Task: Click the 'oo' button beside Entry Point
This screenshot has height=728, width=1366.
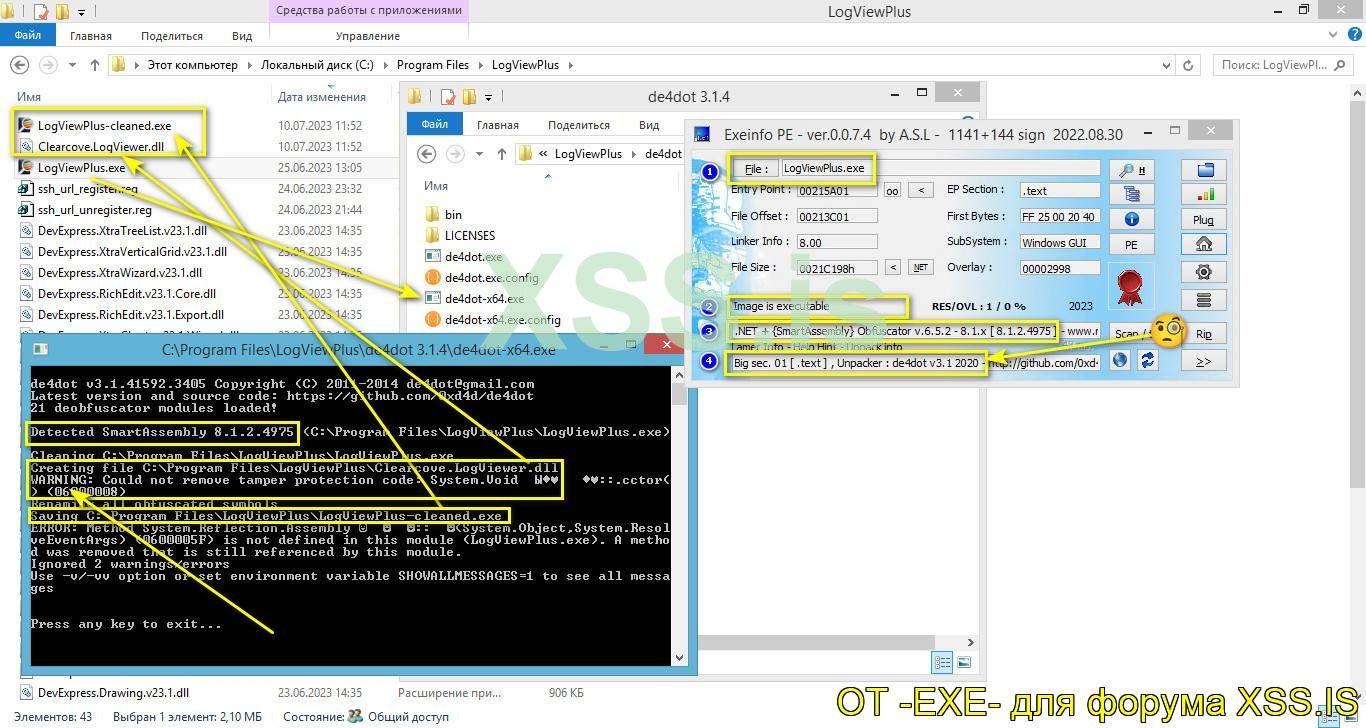Action: (x=892, y=190)
